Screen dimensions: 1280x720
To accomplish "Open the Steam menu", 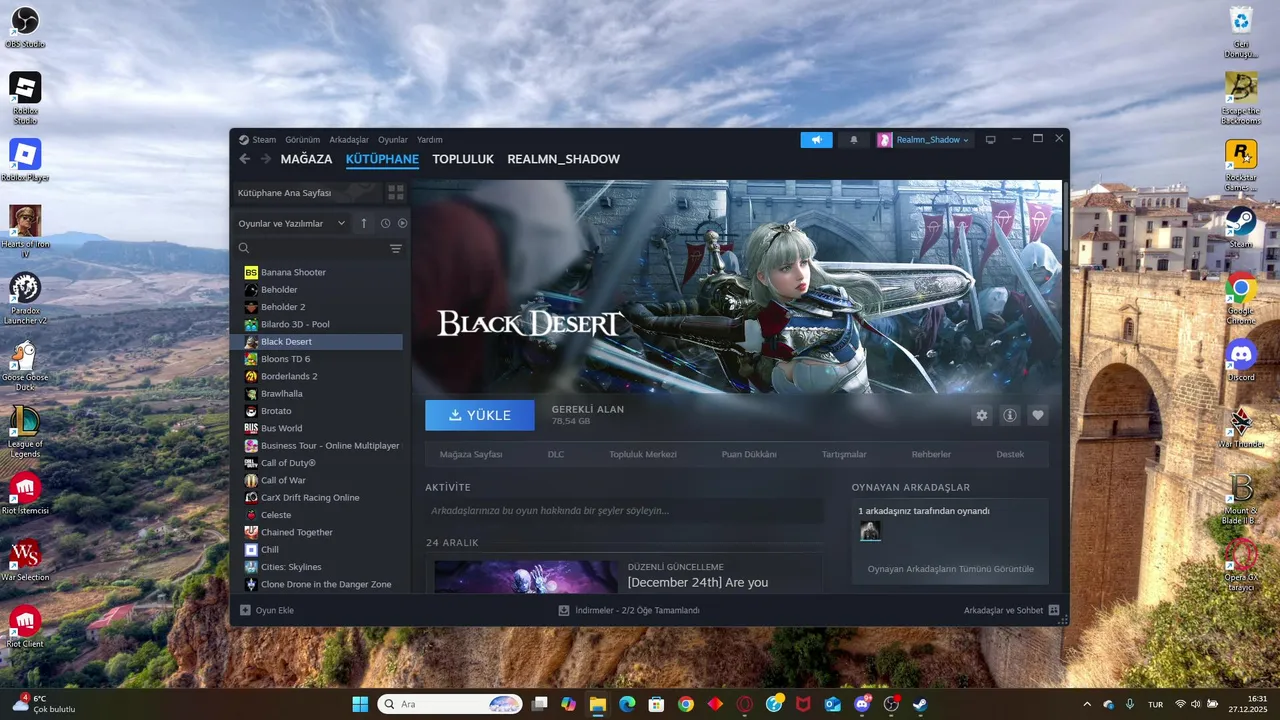I will (x=256, y=140).
